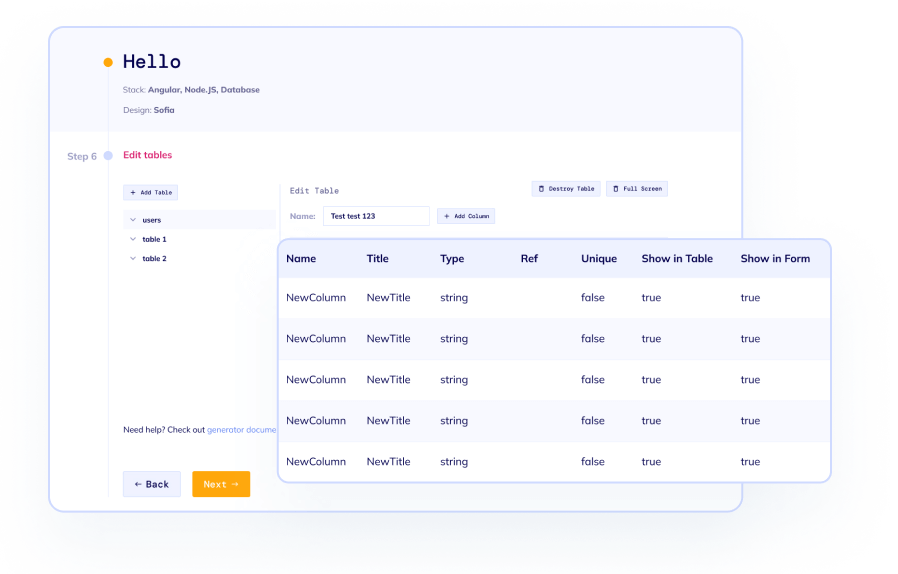Click the Edit tables step heading
898x574 pixels.
coord(147,156)
